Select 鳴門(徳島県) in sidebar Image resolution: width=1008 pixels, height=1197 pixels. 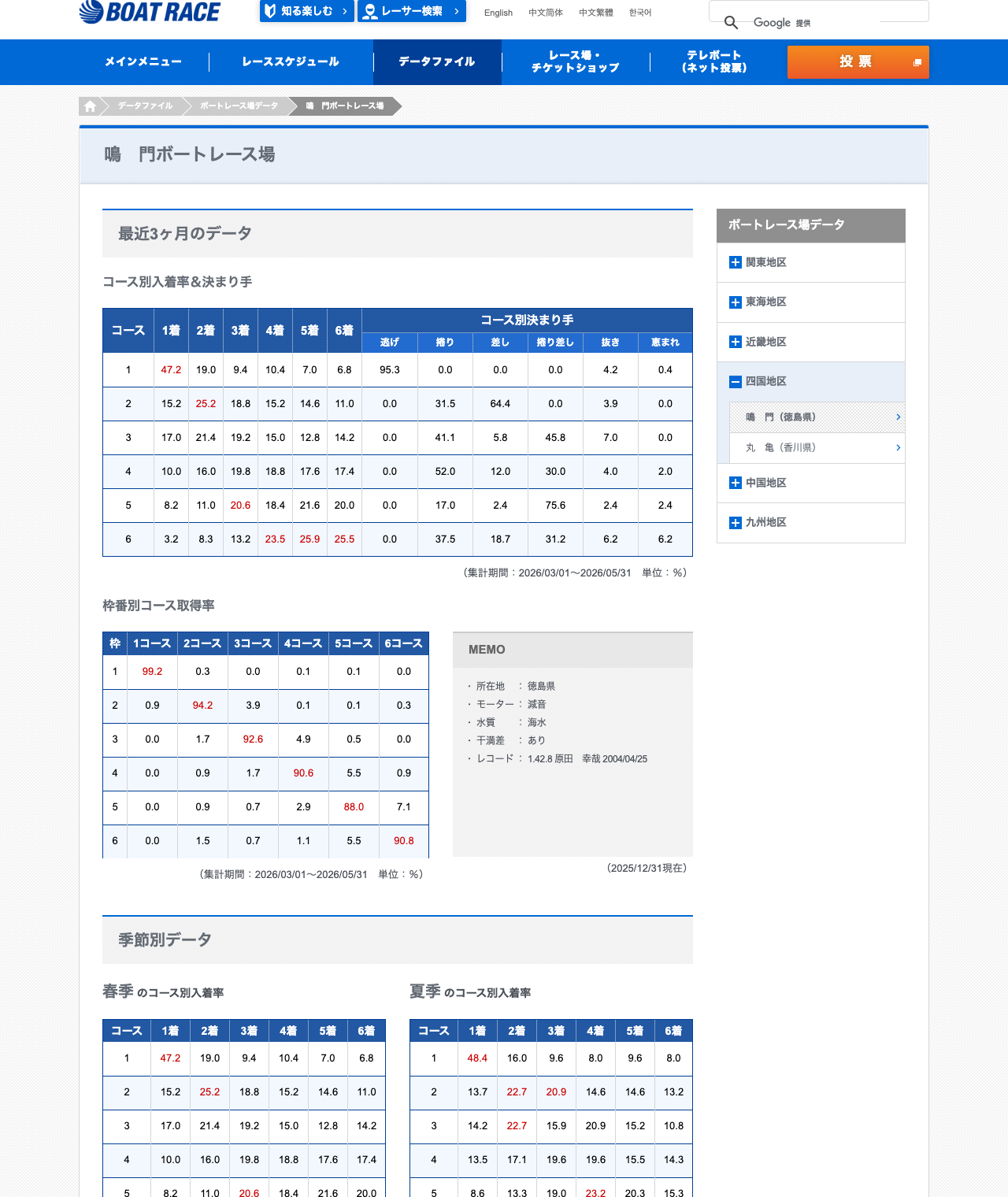(817, 417)
